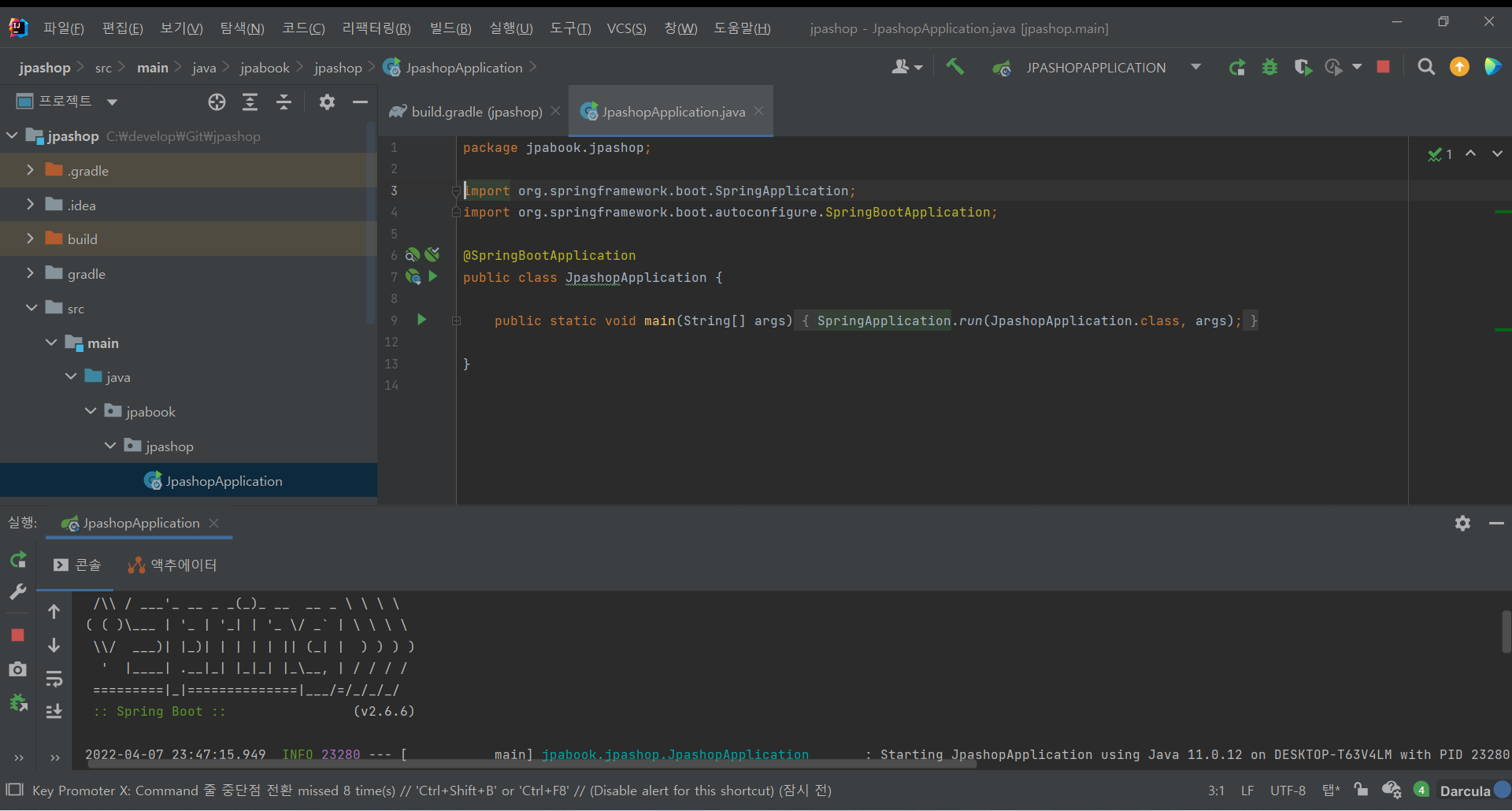Open the run configuration dropdown arrow
Image resolution: width=1512 pixels, height=811 pixels.
point(1195,67)
